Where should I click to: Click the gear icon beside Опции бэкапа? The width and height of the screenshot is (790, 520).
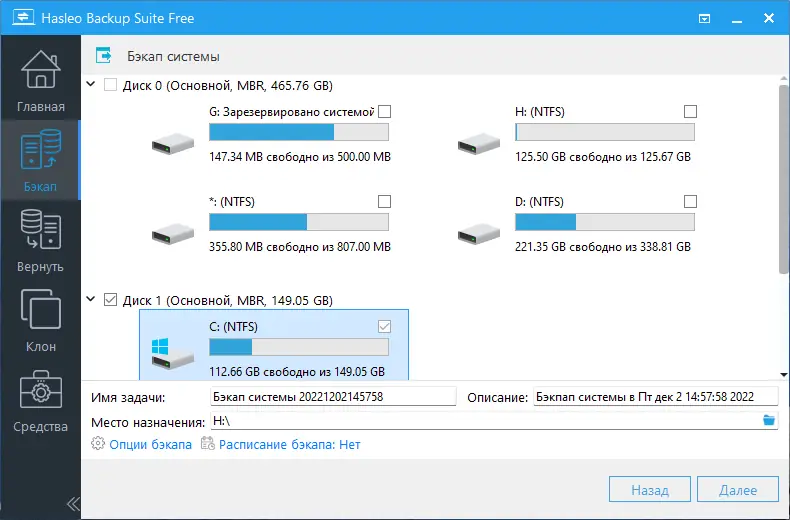pyautogui.click(x=98, y=443)
